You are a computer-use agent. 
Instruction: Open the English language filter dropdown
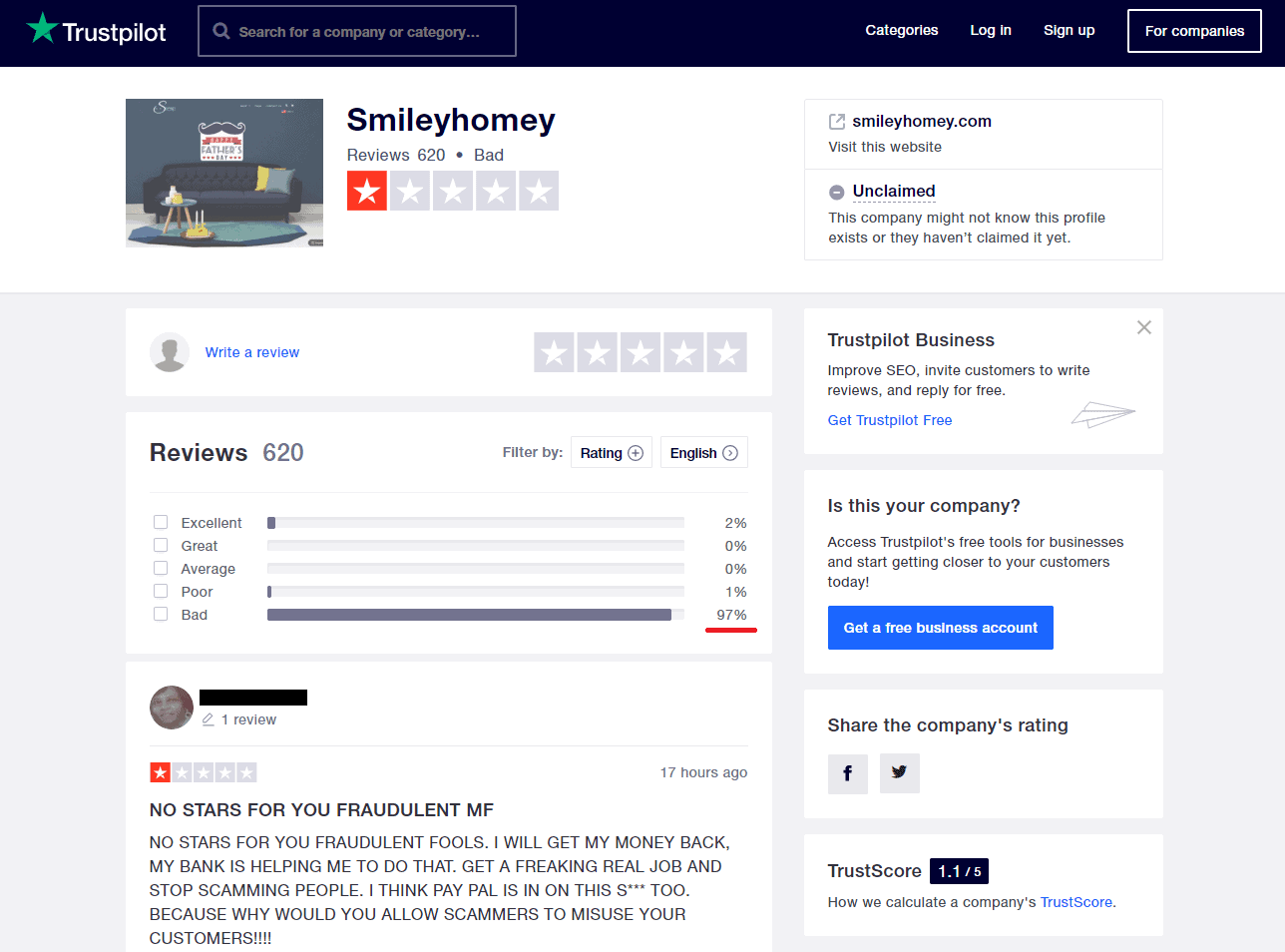click(x=704, y=452)
